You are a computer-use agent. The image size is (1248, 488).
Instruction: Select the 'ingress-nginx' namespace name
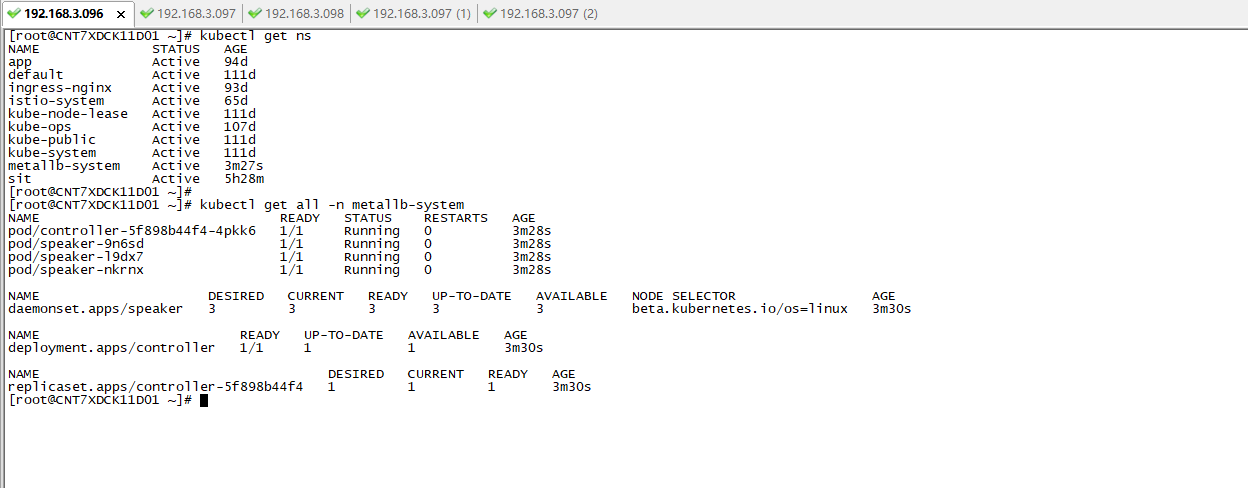pos(60,88)
